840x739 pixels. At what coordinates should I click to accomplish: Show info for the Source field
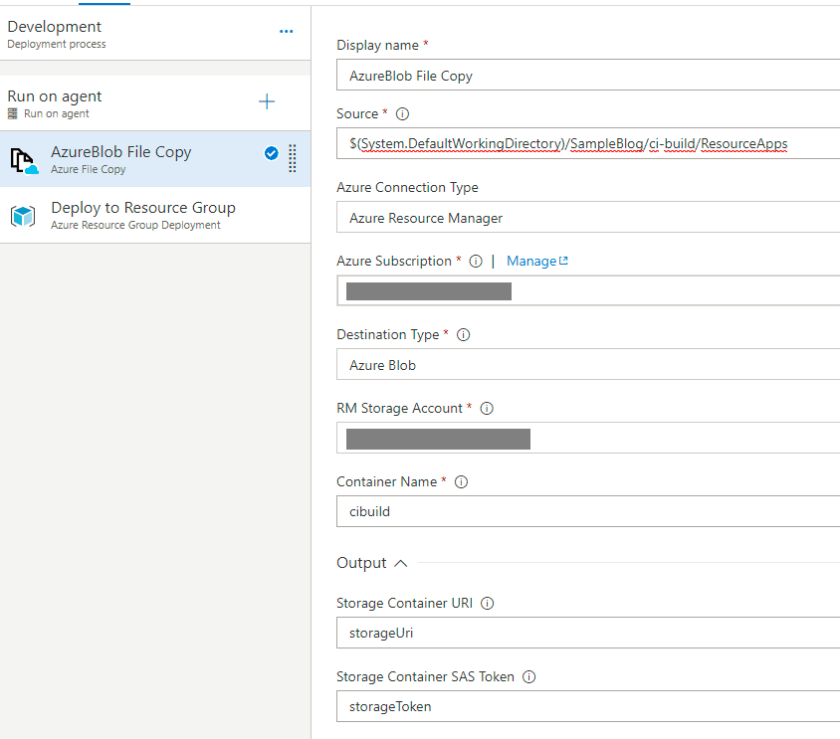tap(402, 114)
